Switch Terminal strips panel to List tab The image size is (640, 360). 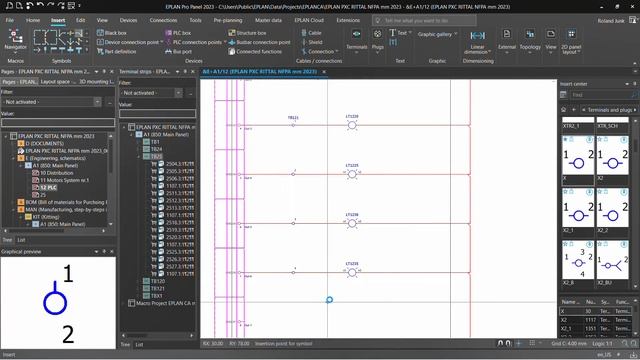(139, 344)
